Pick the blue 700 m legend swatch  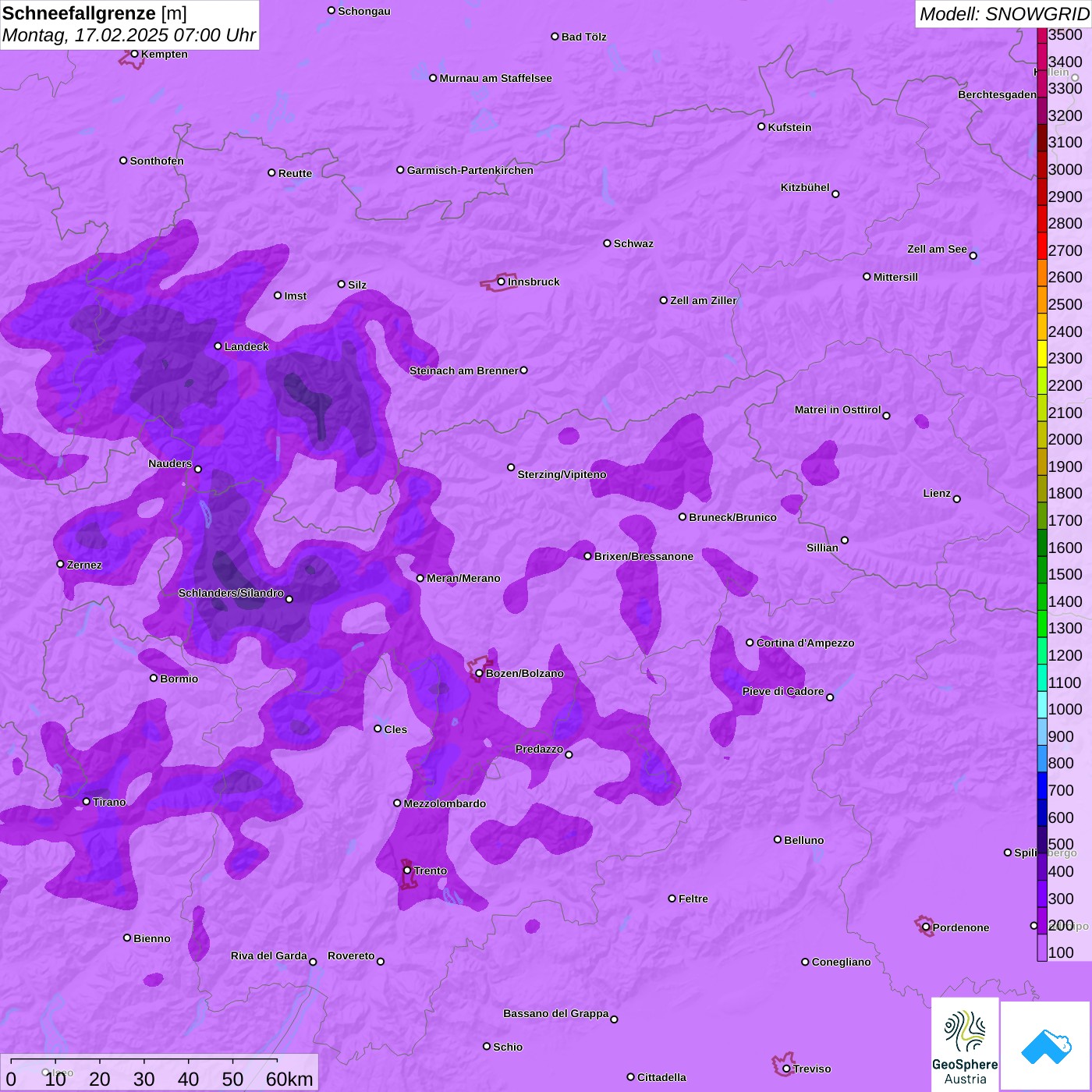pyautogui.click(x=1042, y=786)
